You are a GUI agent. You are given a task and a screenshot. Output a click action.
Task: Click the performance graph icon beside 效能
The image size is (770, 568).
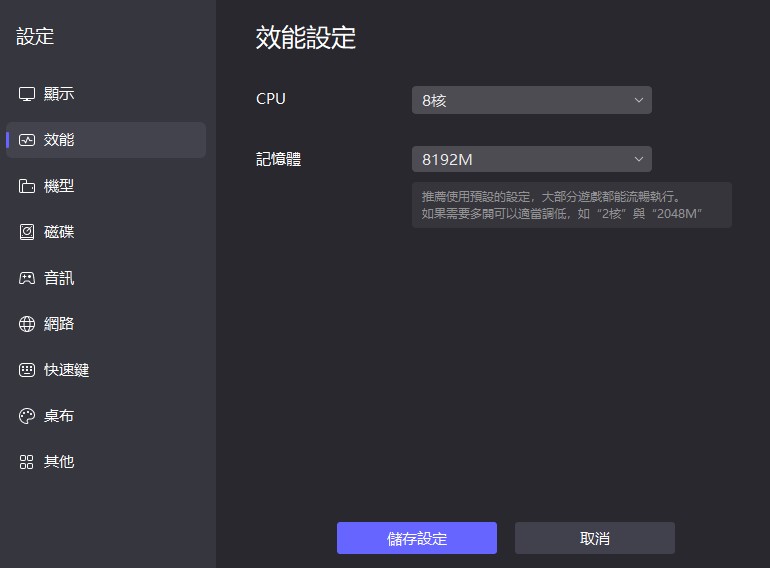(x=27, y=140)
